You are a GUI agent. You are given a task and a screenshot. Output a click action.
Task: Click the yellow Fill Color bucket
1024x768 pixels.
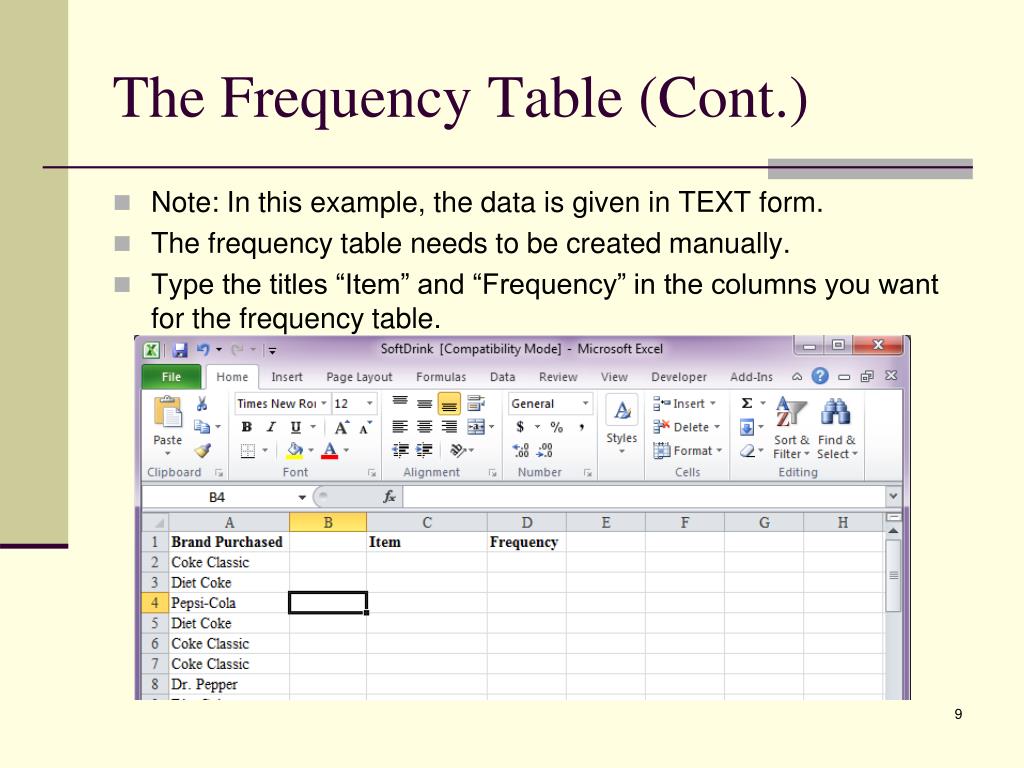(x=295, y=451)
